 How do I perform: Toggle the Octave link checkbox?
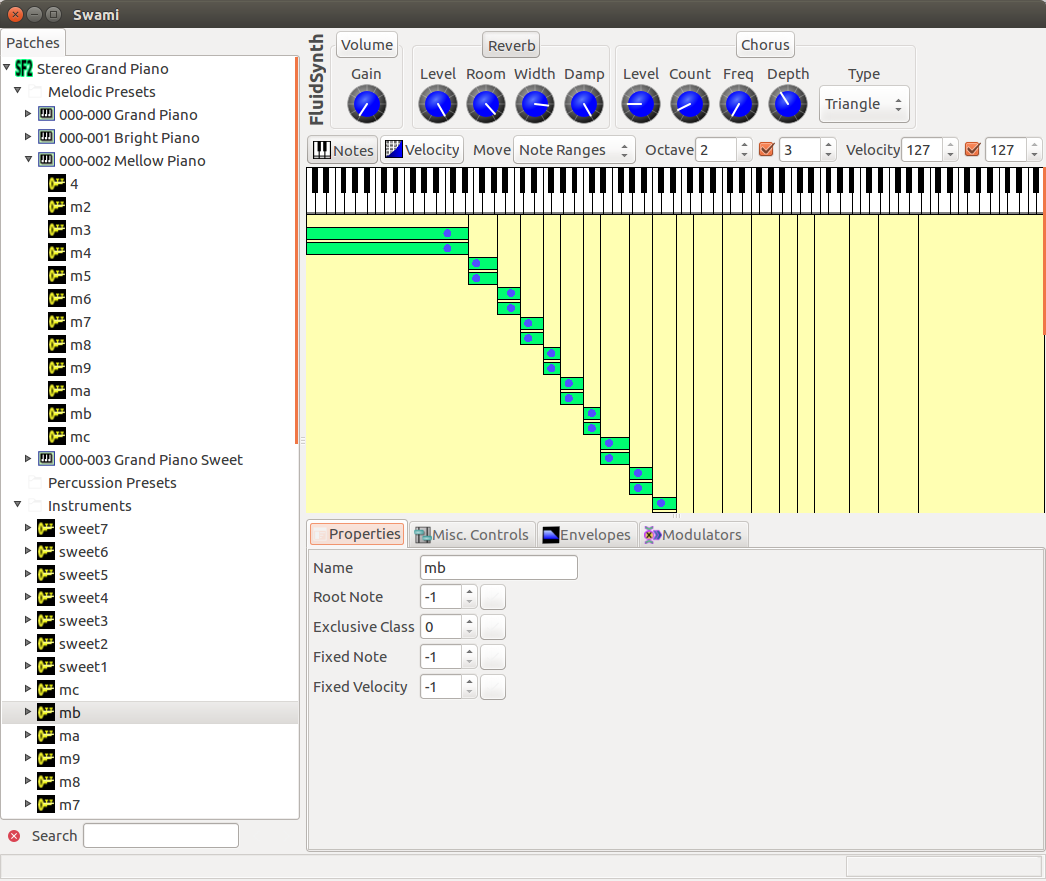[767, 150]
